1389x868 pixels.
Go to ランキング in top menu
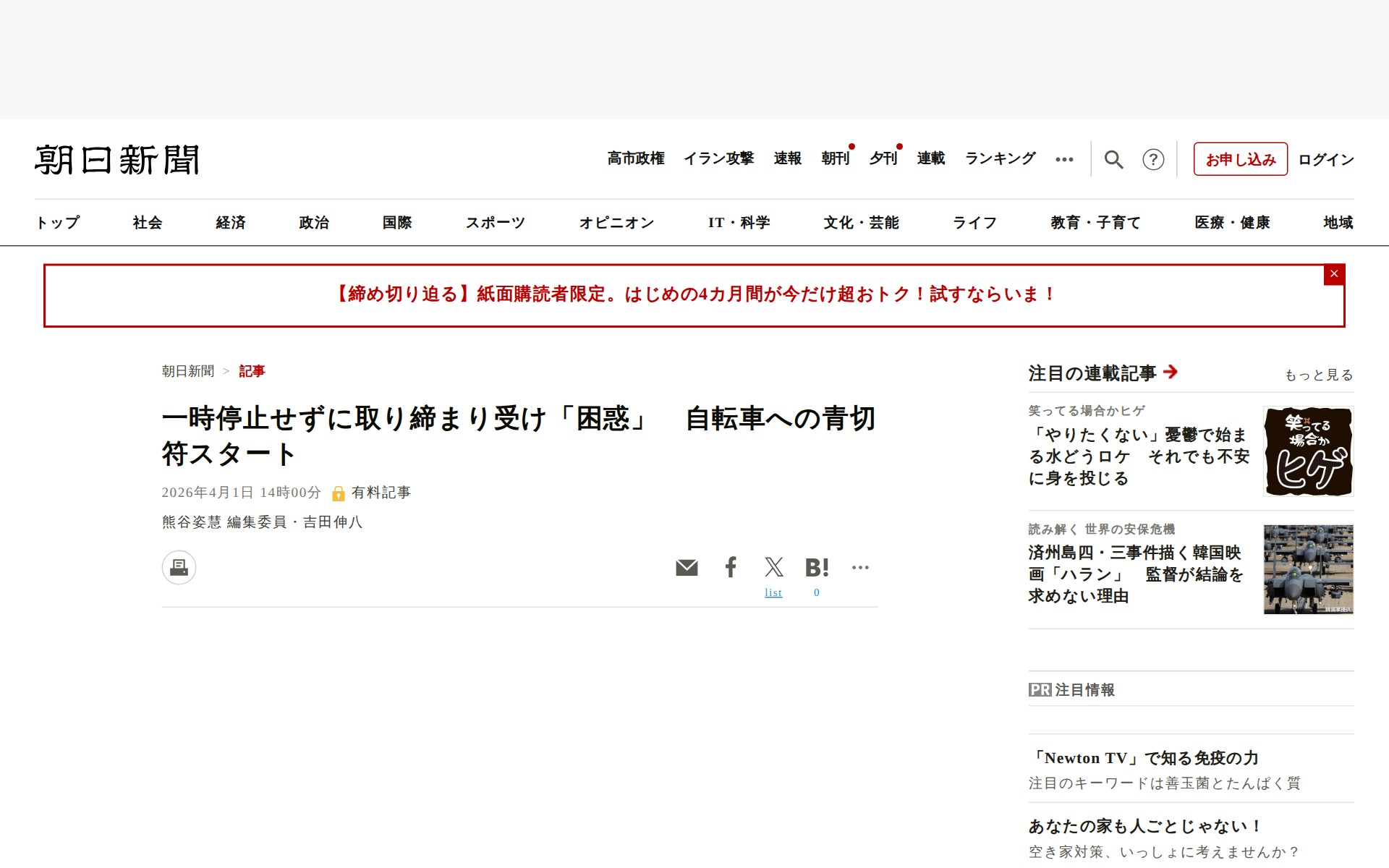click(1001, 158)
